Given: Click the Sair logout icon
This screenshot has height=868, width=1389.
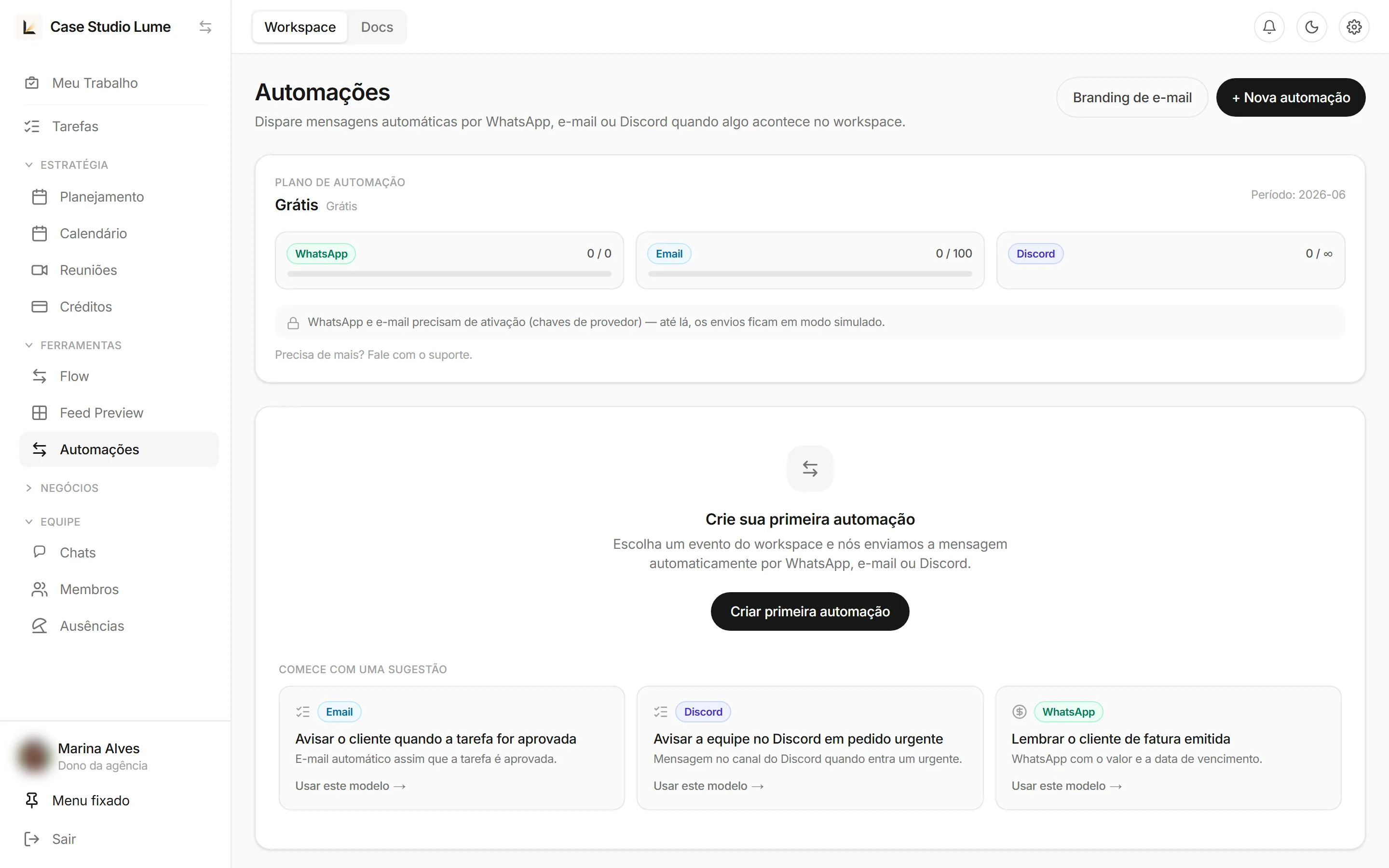Looking at the screenshot, I should tap(32, 839).
